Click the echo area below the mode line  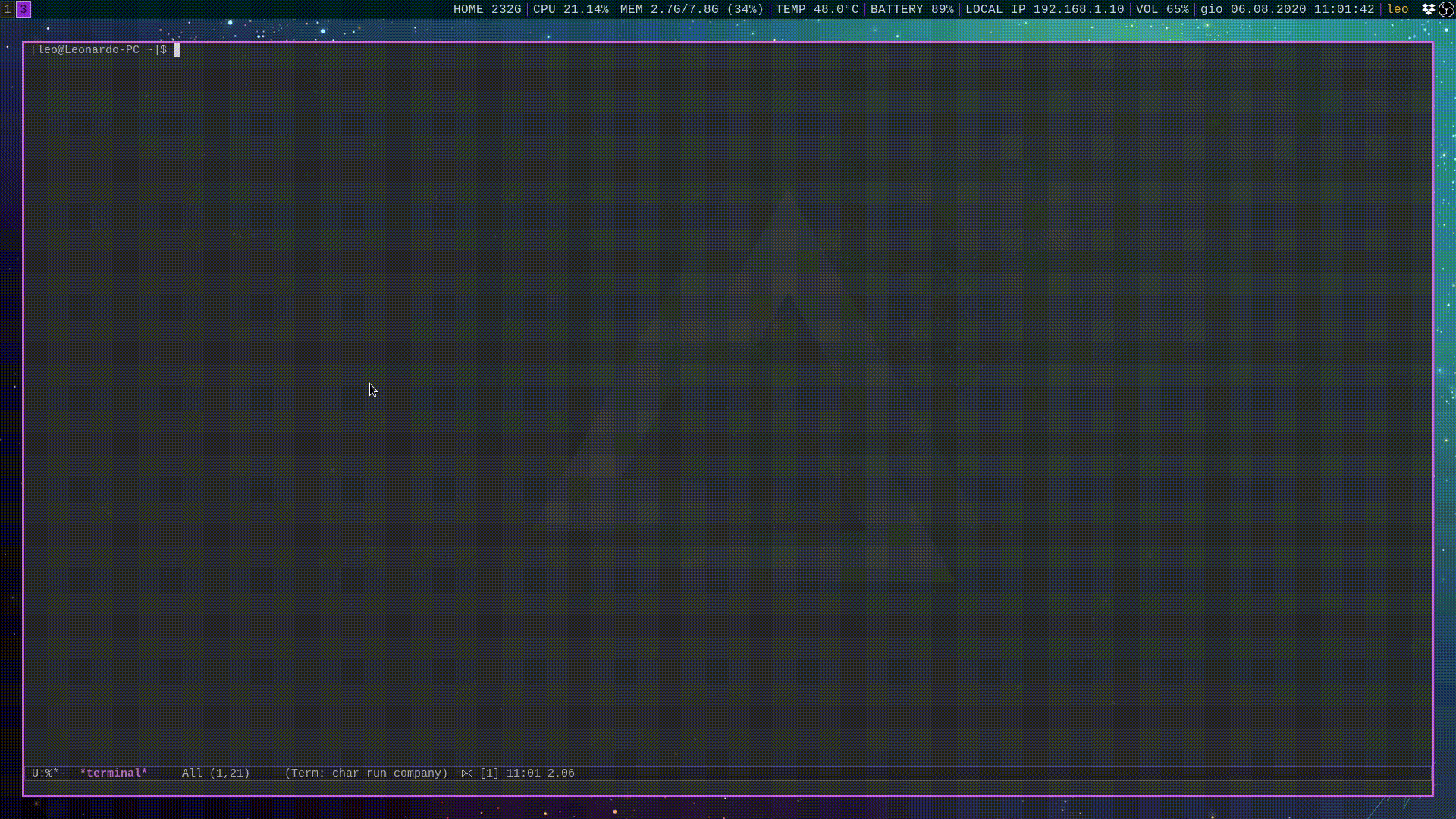pyautogui.click(x=728, y=788)
